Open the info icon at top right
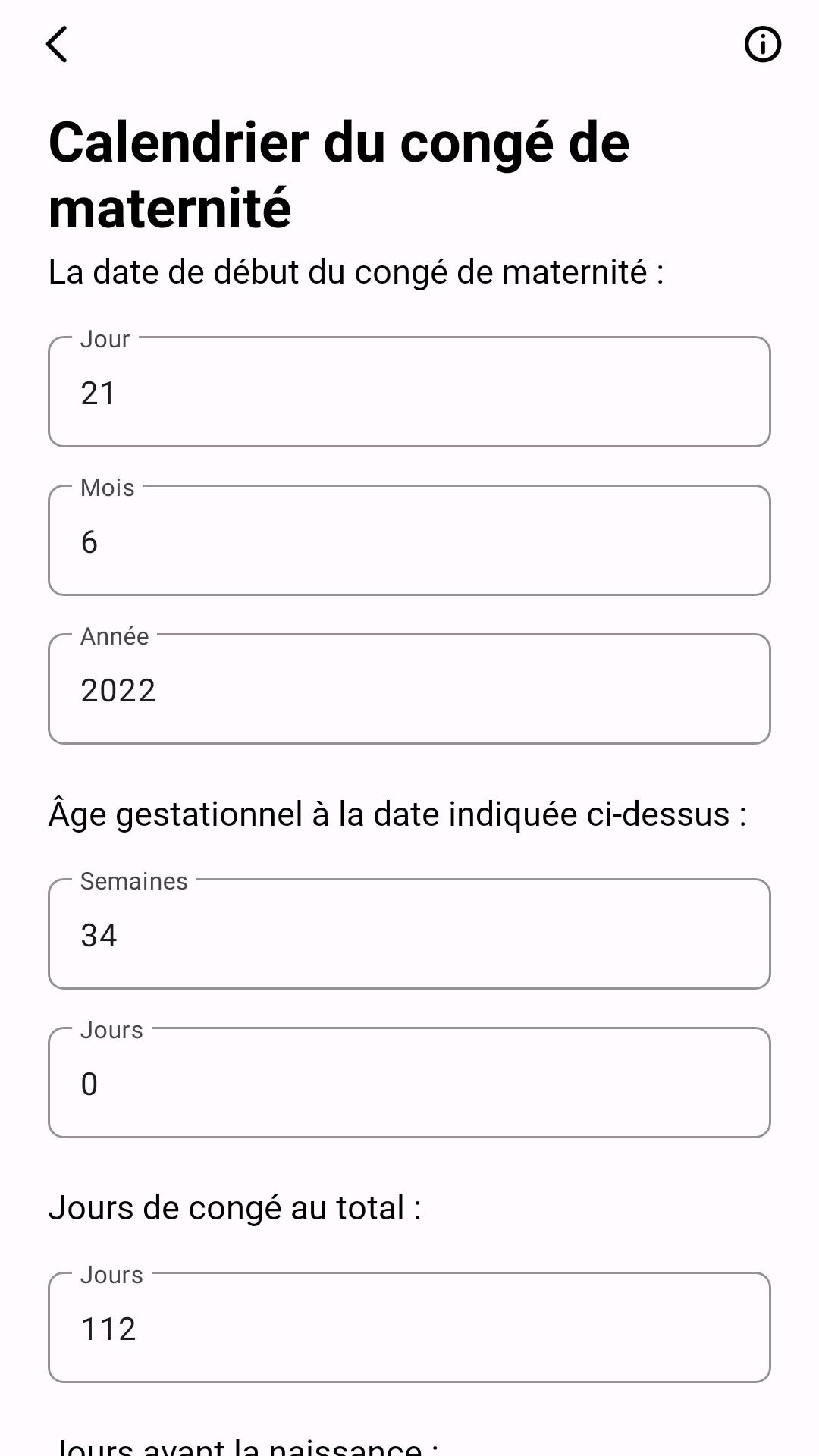This screenshot has width=819, height=1456. [762, 44]
